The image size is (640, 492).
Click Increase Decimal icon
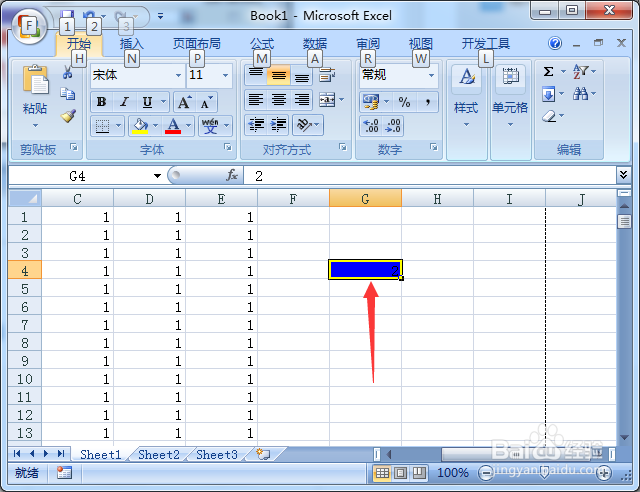[x=371, y=126]
